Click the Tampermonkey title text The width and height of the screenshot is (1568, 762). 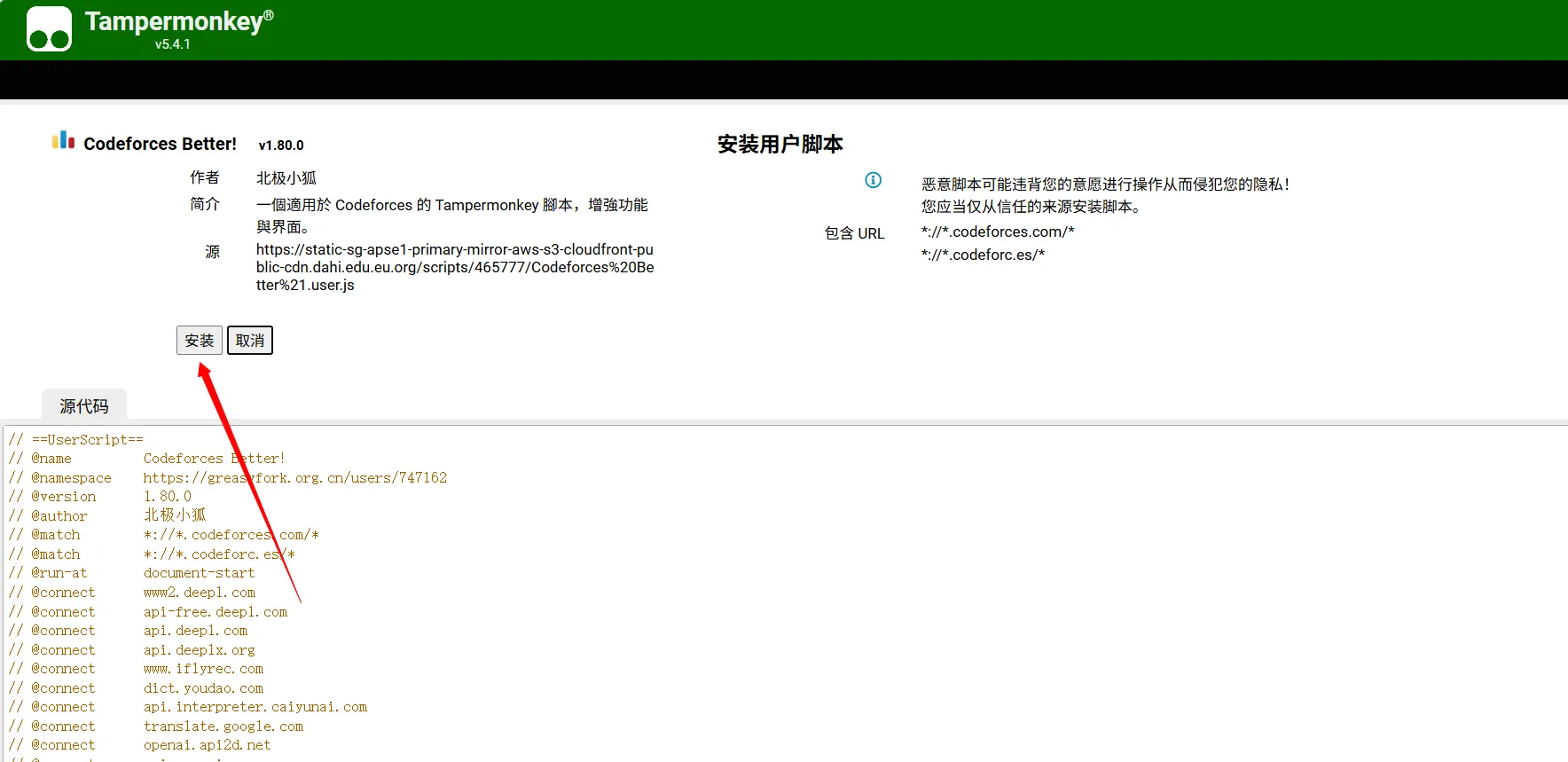click(179, 21)
